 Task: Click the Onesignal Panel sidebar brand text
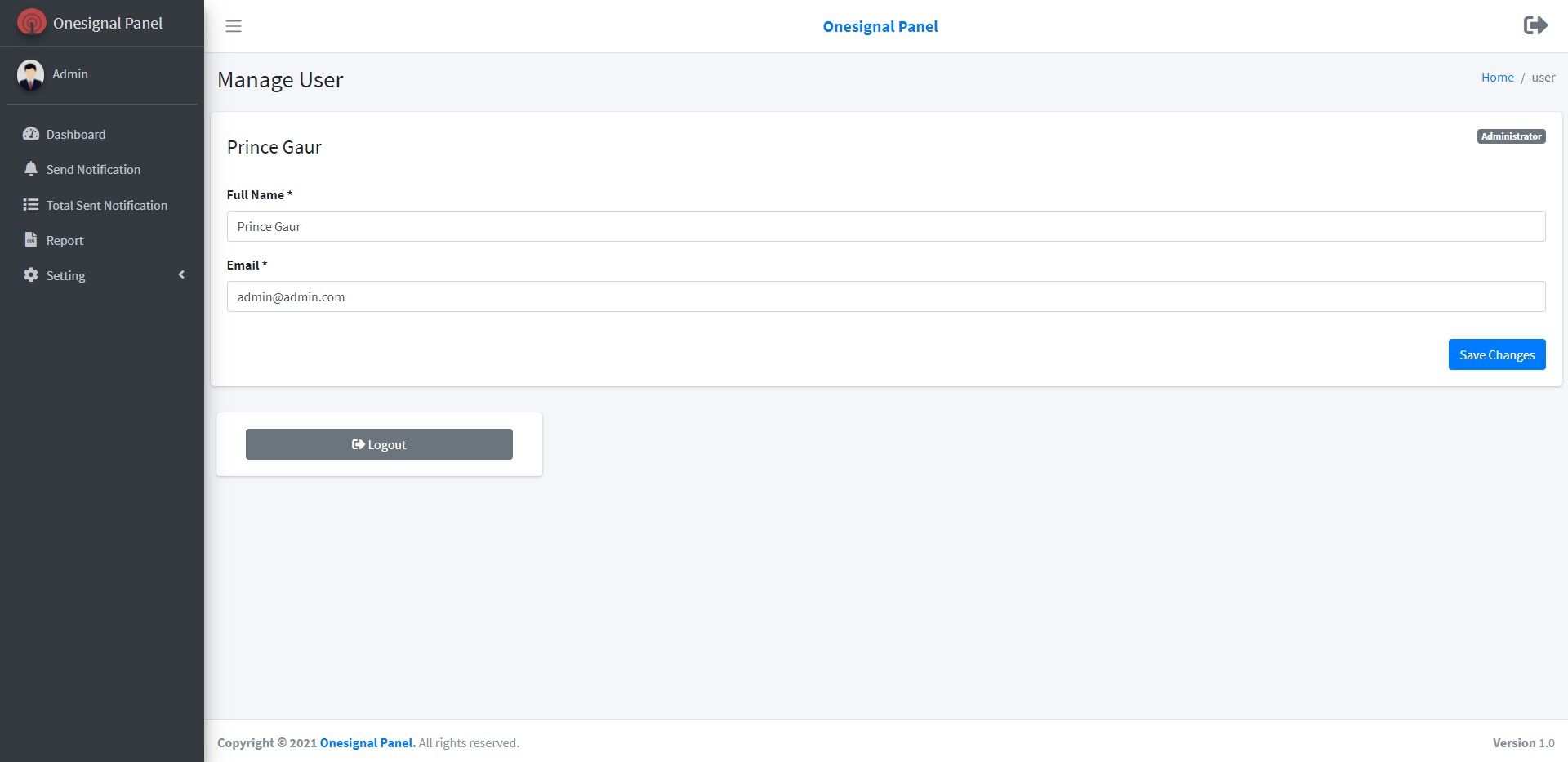[108, 23]
